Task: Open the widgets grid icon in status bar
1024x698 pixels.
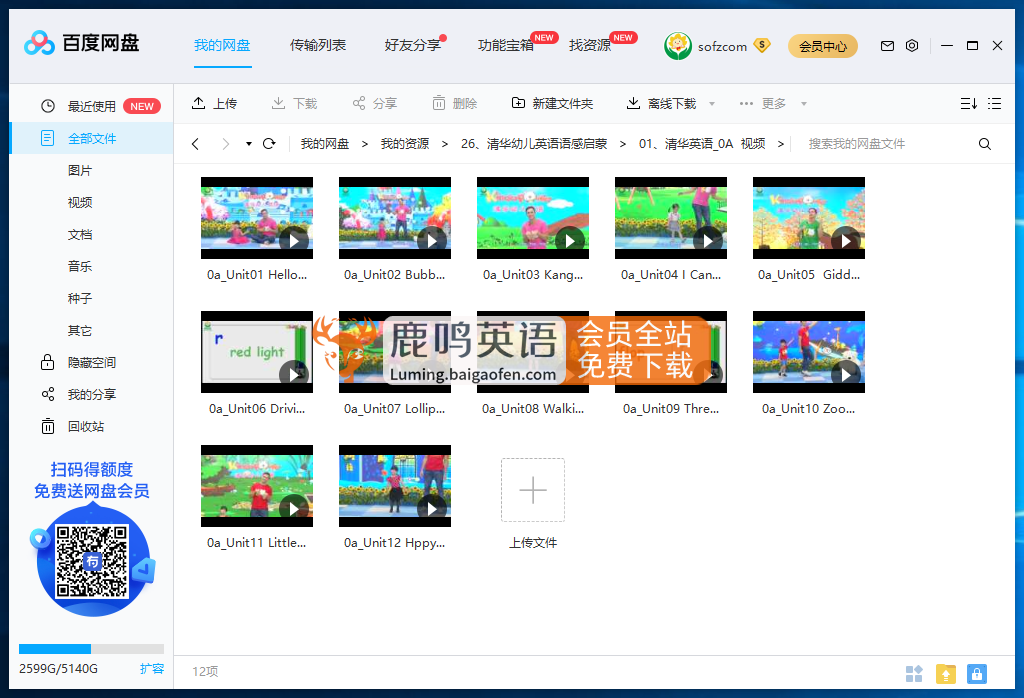Action: click(914, 674)
